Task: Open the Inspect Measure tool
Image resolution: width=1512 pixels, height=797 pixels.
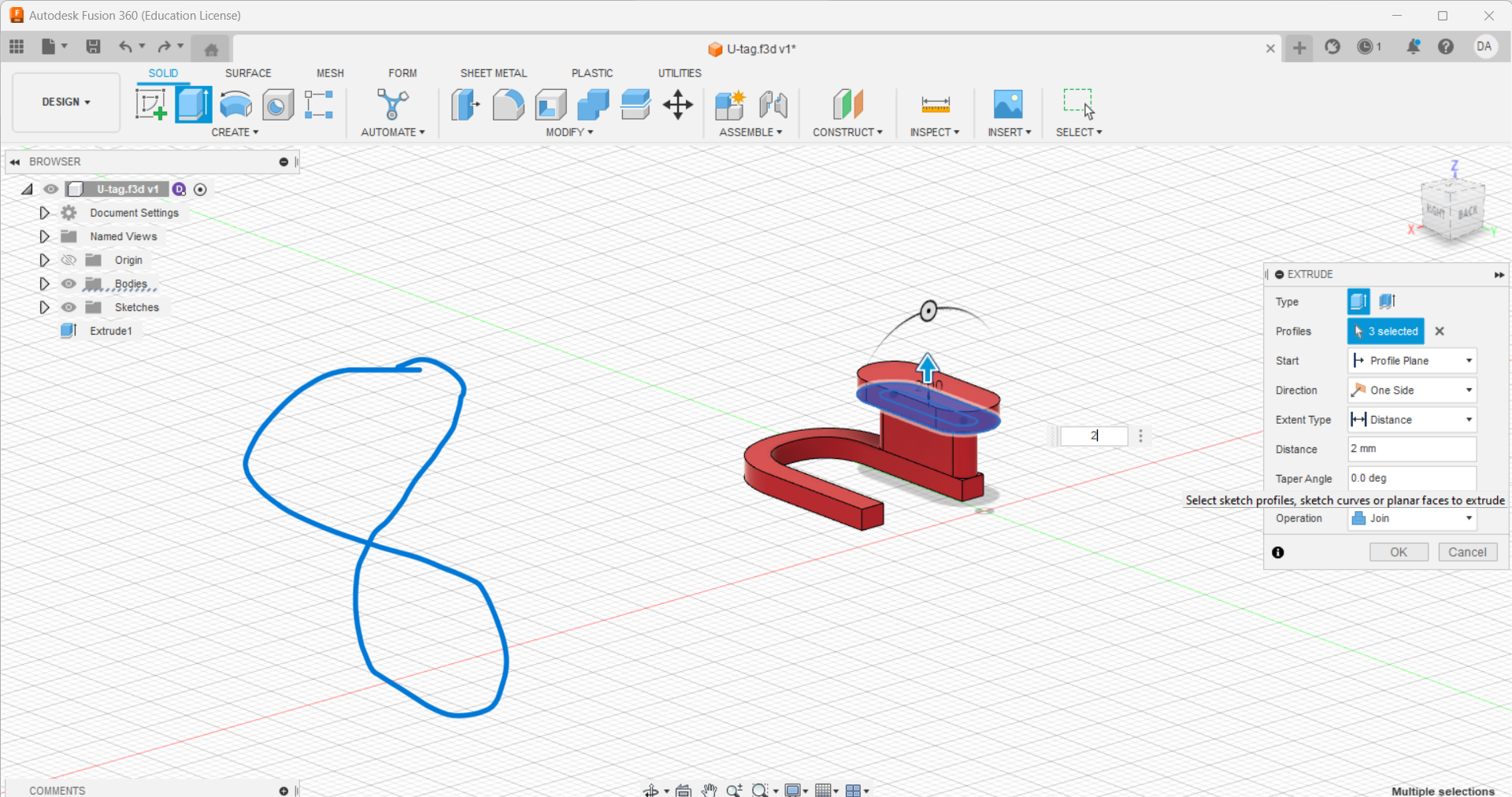Action: (934, 105)
